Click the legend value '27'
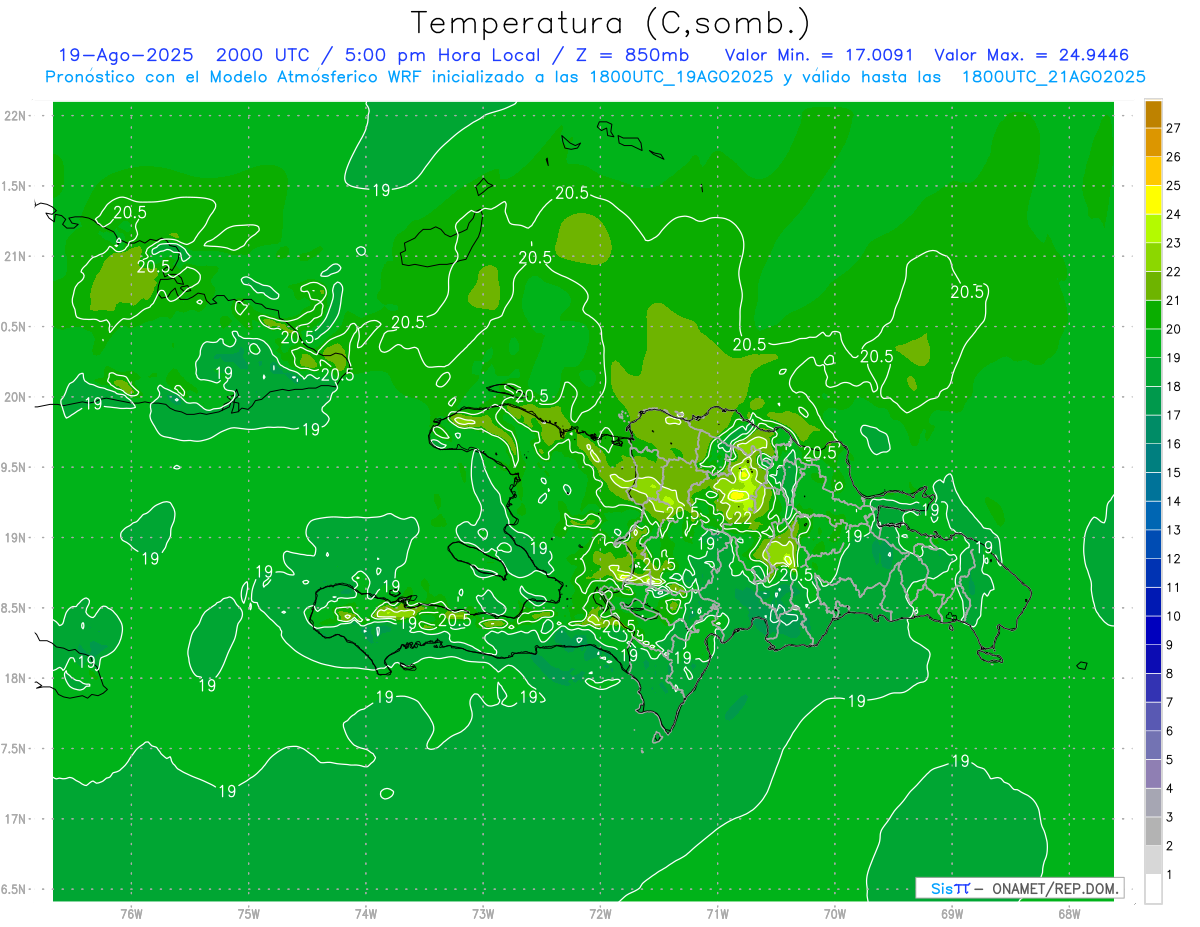Image resolution: width=1200 pixels, height=927 pixels. pos(1174,128)
